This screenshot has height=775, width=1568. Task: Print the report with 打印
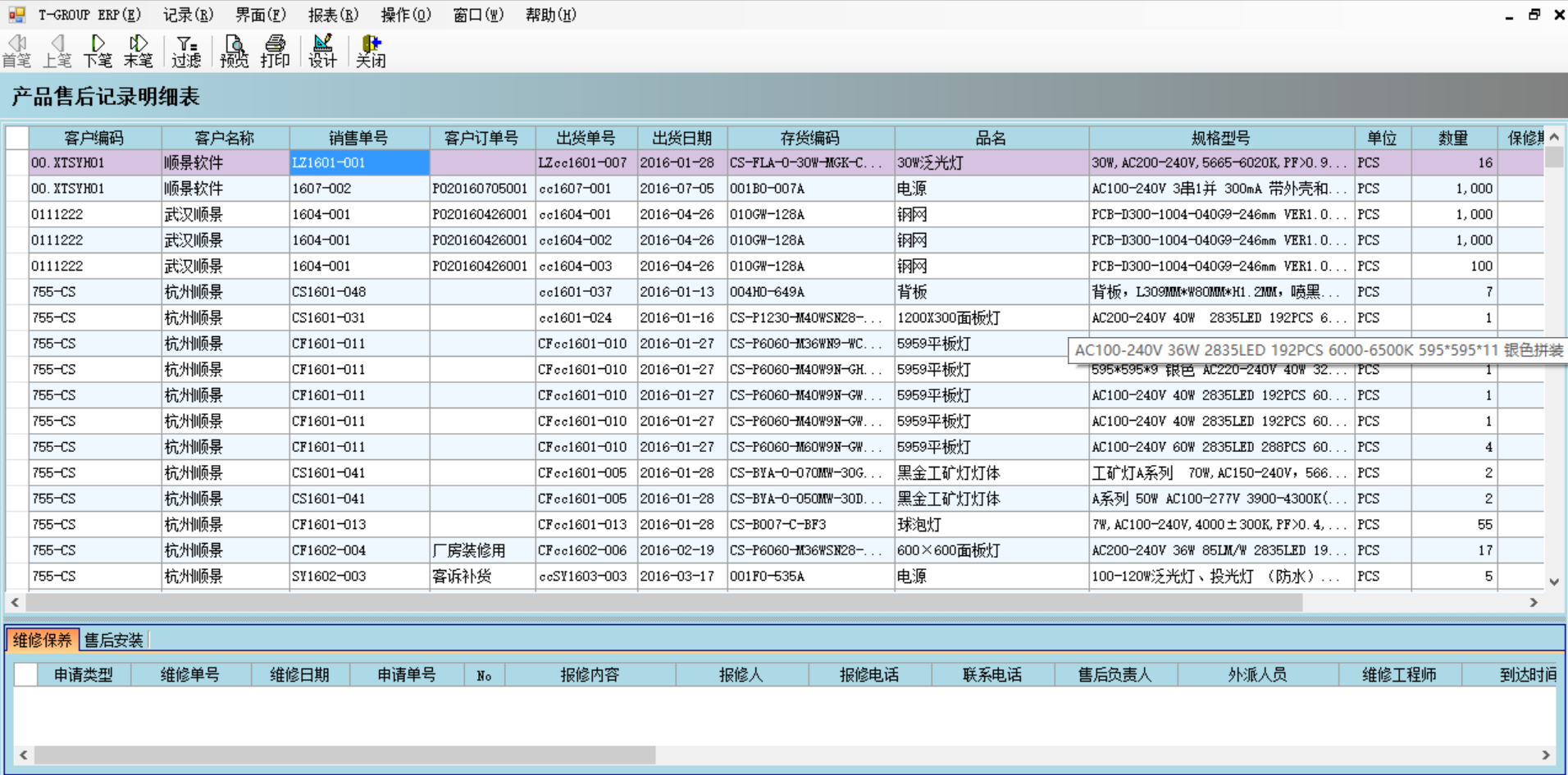coord(275,51)
